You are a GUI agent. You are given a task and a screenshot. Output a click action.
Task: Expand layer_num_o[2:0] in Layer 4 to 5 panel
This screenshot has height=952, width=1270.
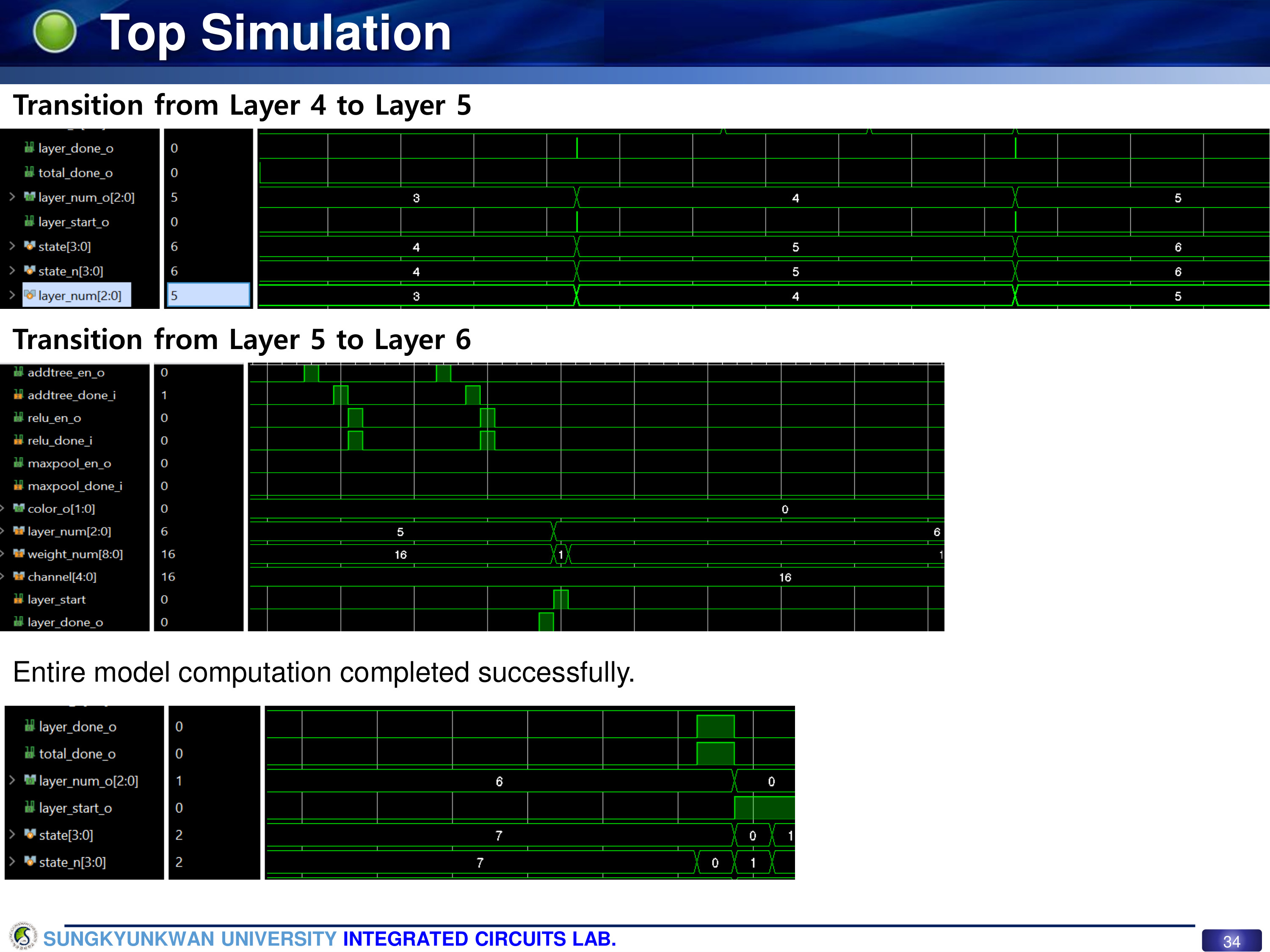pyautogui.click(x=12, y=197)
